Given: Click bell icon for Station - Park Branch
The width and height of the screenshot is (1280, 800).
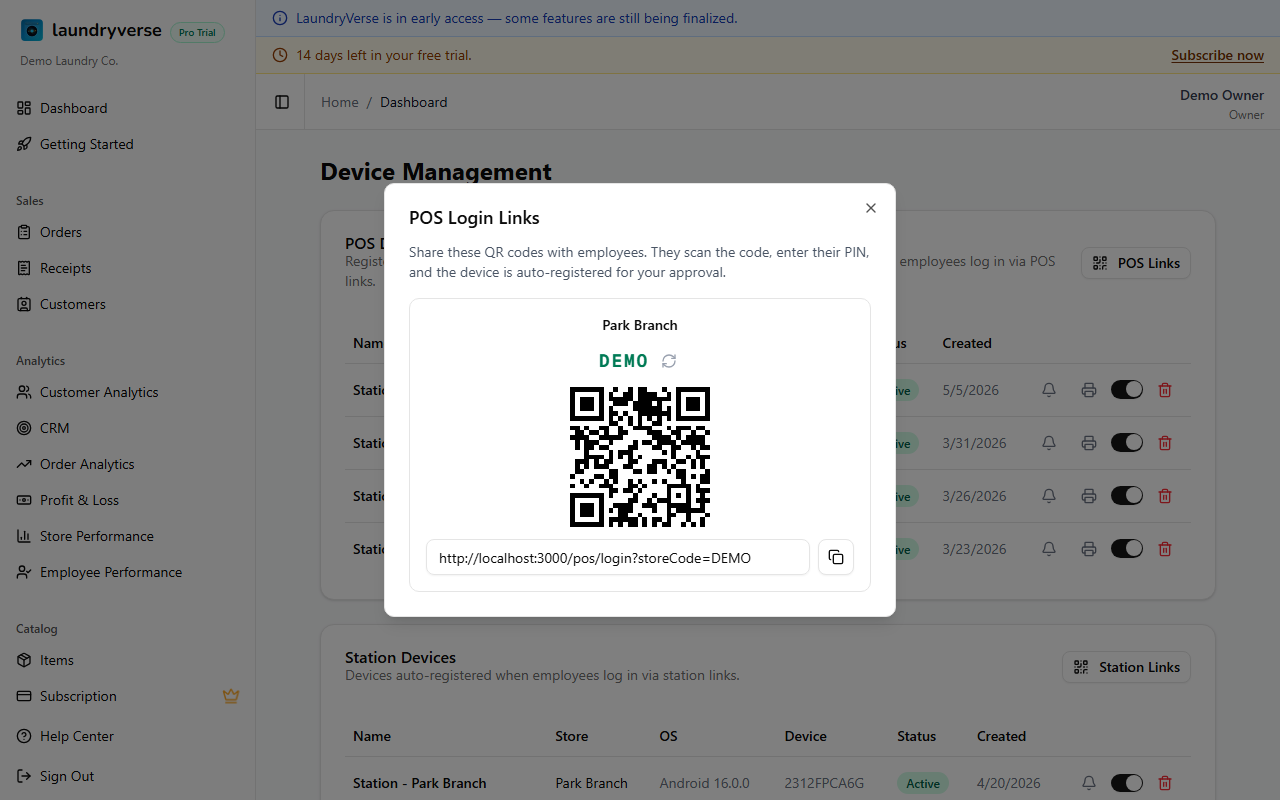Looking at the screenshot, I should coord(1089,783).
